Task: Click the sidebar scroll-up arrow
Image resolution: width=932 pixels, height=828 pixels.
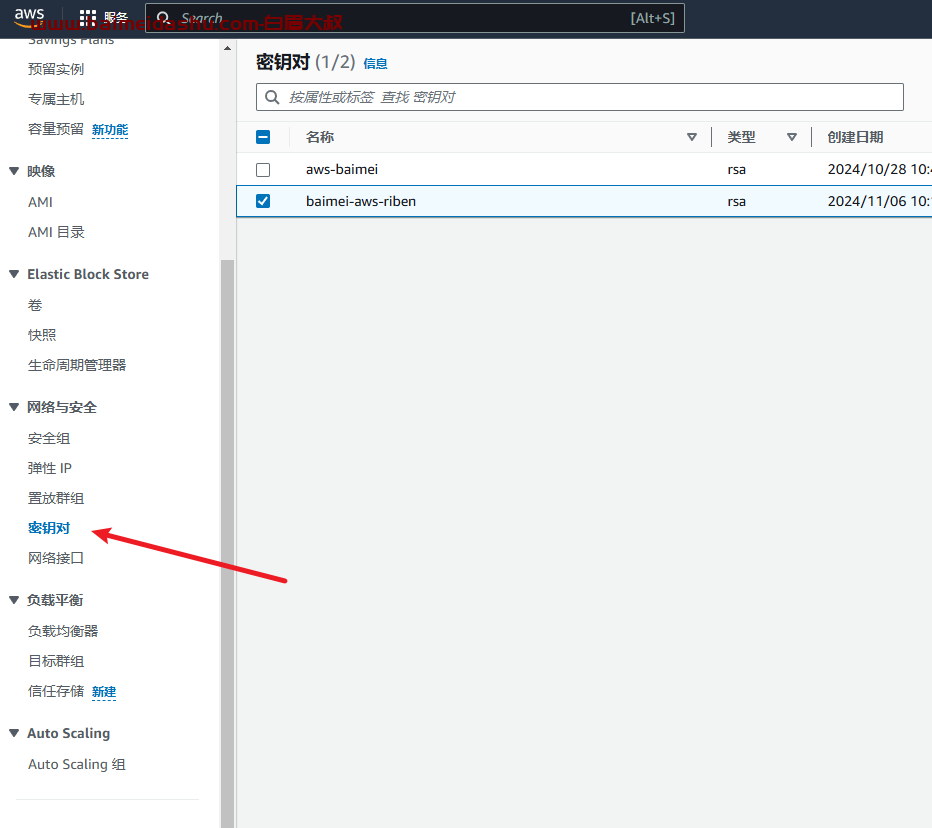Action: pos(227,48)
